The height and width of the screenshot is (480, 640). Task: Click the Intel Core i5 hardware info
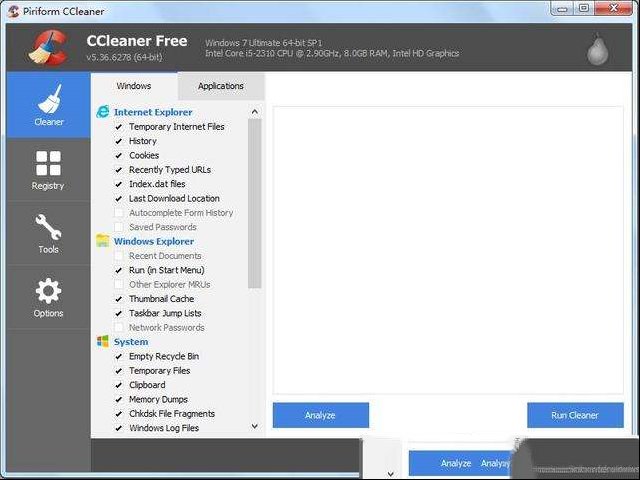coord(332,53)
